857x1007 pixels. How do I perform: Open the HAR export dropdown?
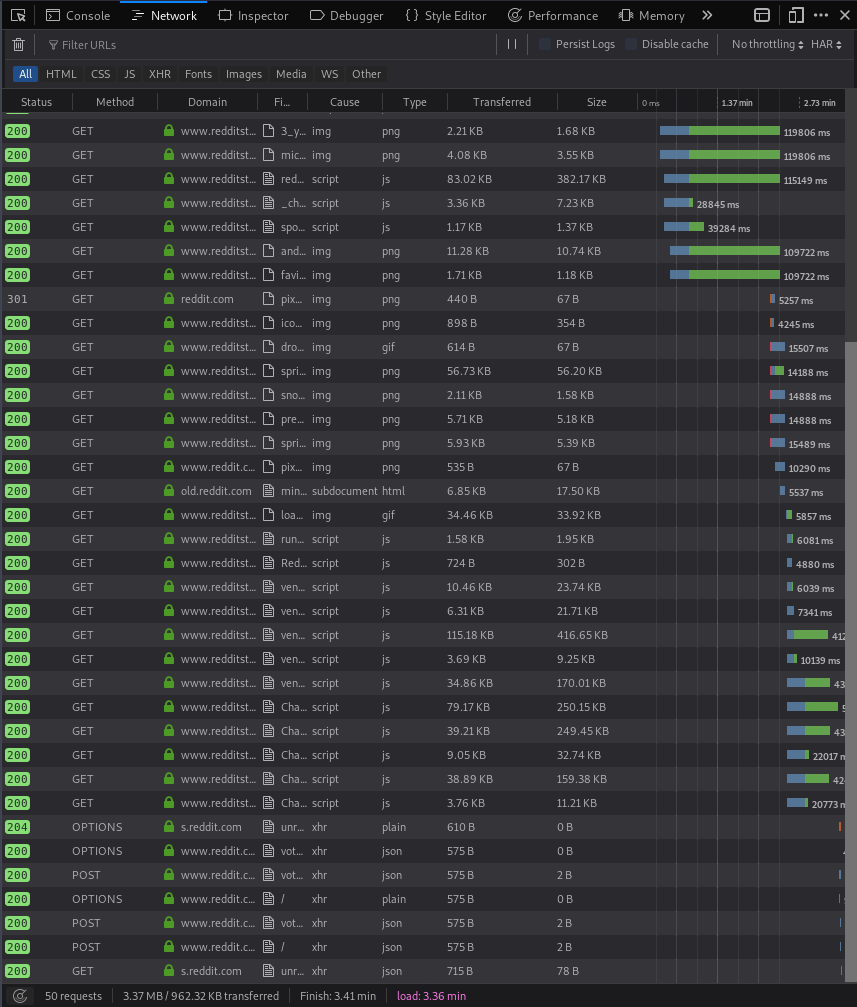[826, 44]
